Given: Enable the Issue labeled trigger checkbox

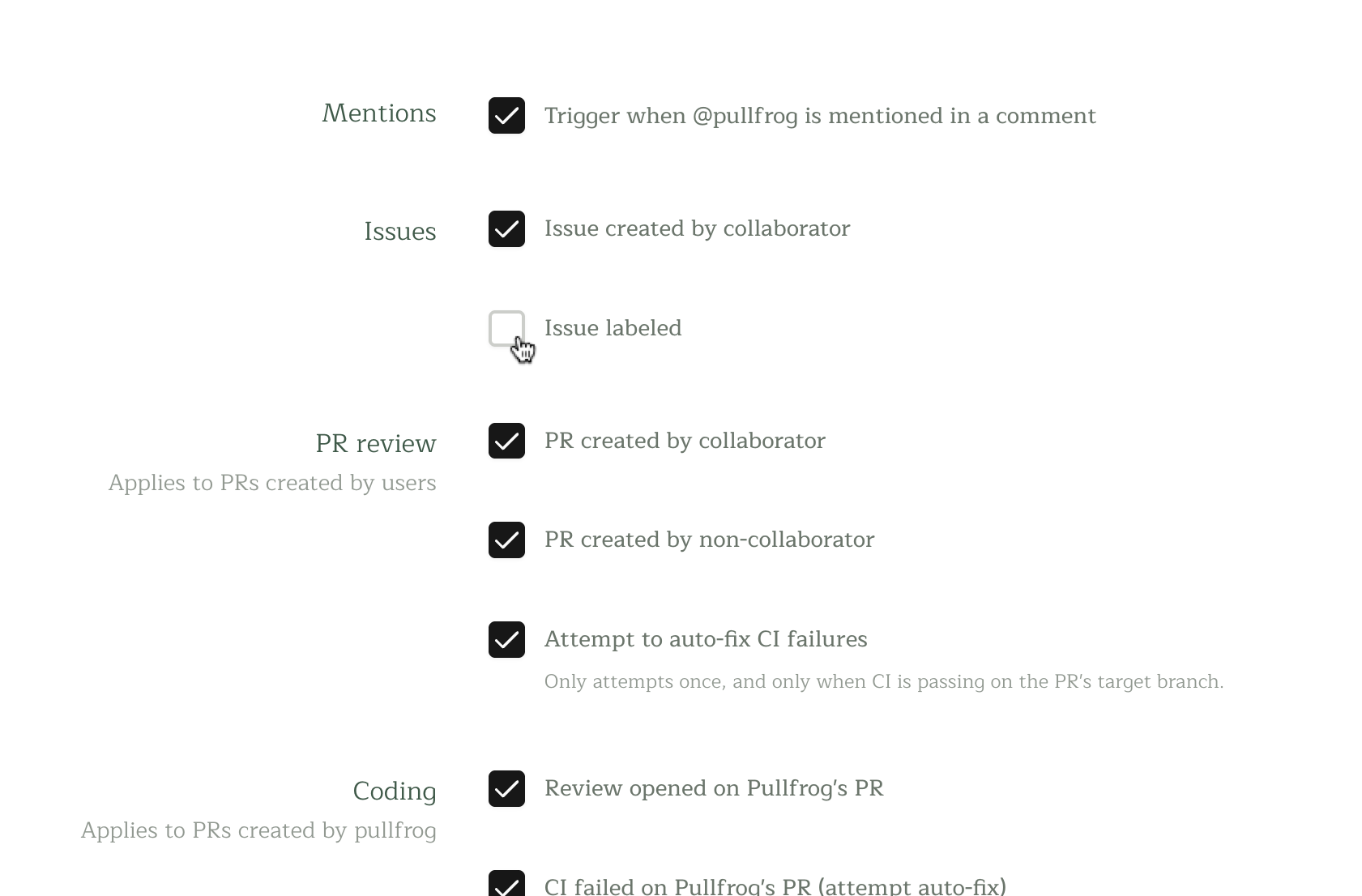Looking at the screenshot, I should (506, 328).
